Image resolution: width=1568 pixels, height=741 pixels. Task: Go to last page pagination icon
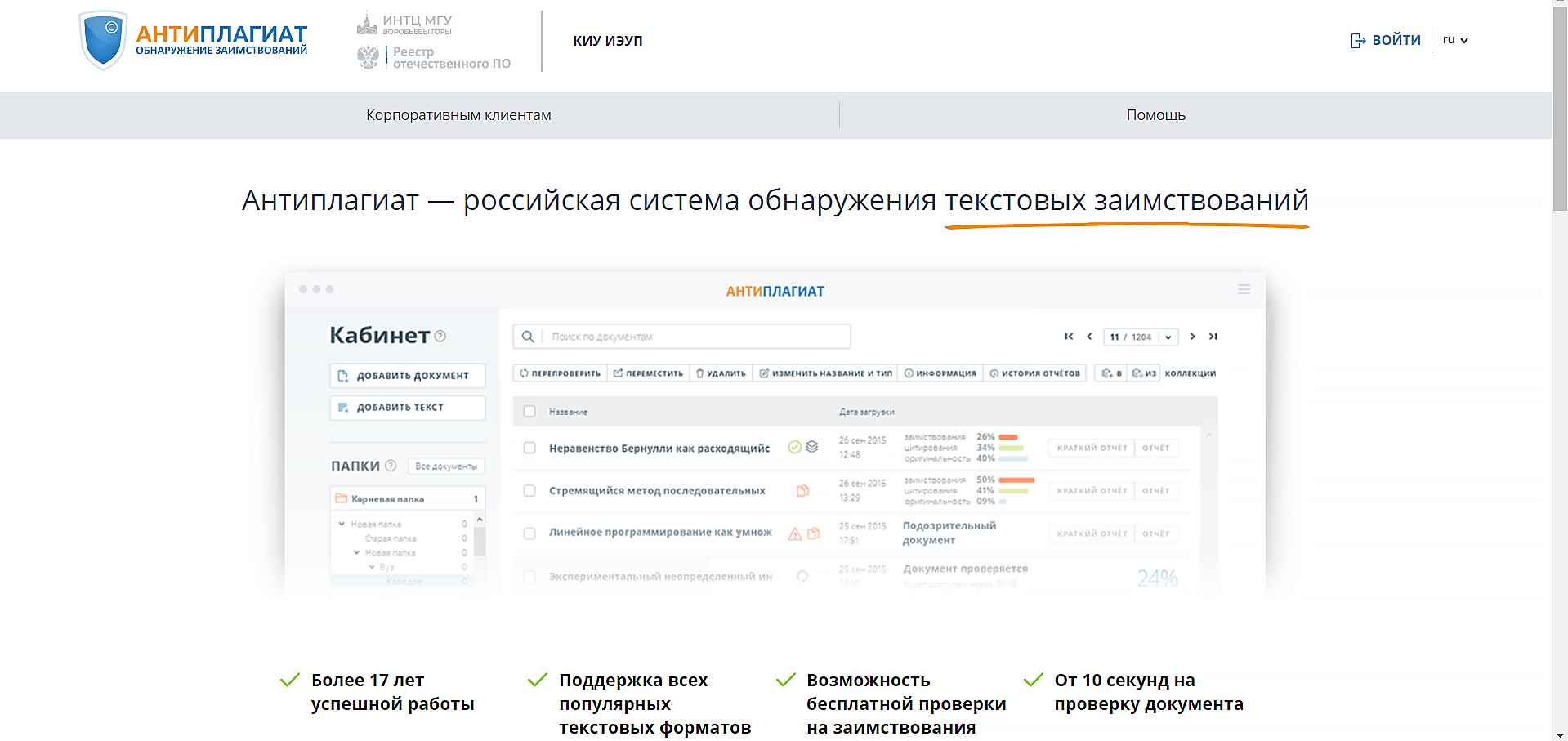tap(1213, 337)
